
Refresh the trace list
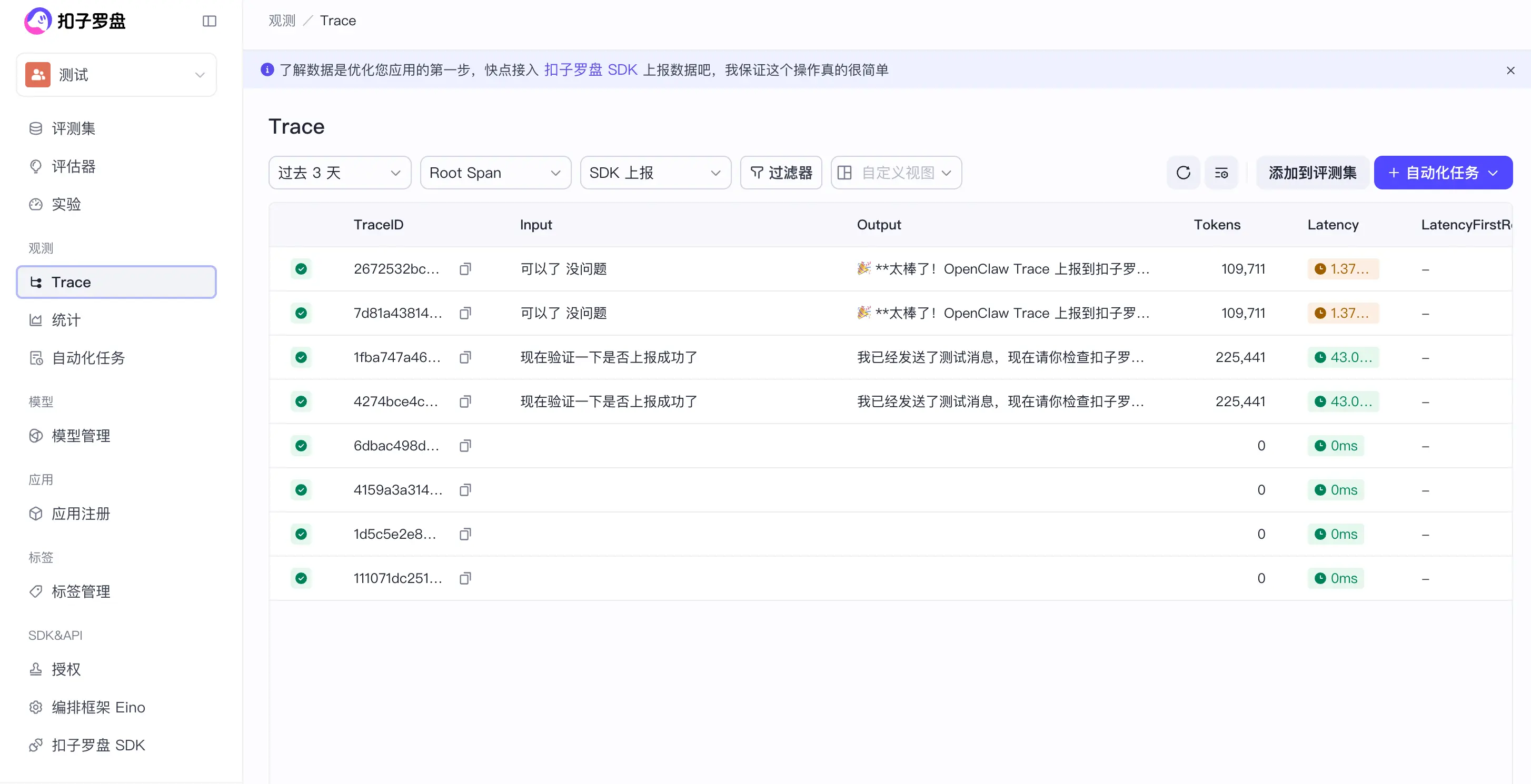coord(1184,173)
